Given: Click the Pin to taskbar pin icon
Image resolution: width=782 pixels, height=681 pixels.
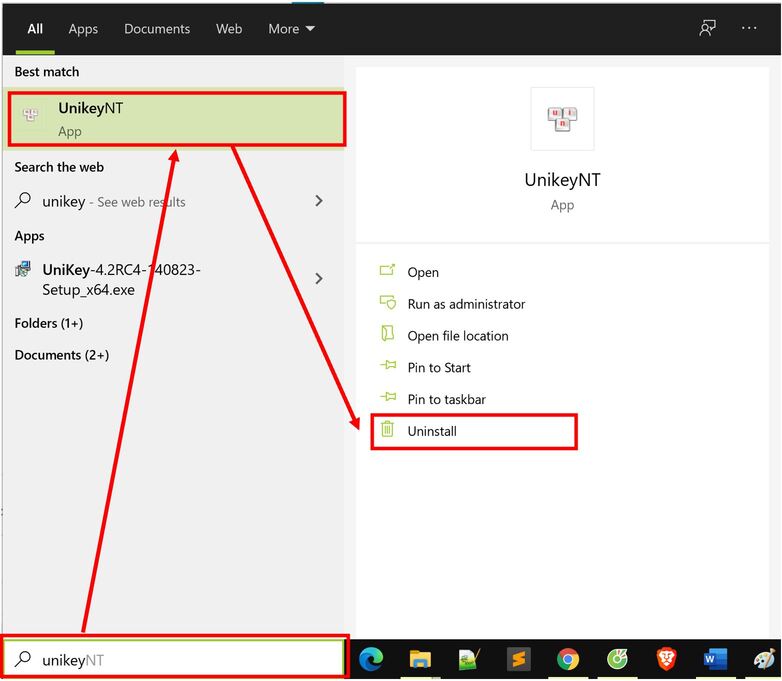Looking at the screenshot, I should click(x=388, y=397).
